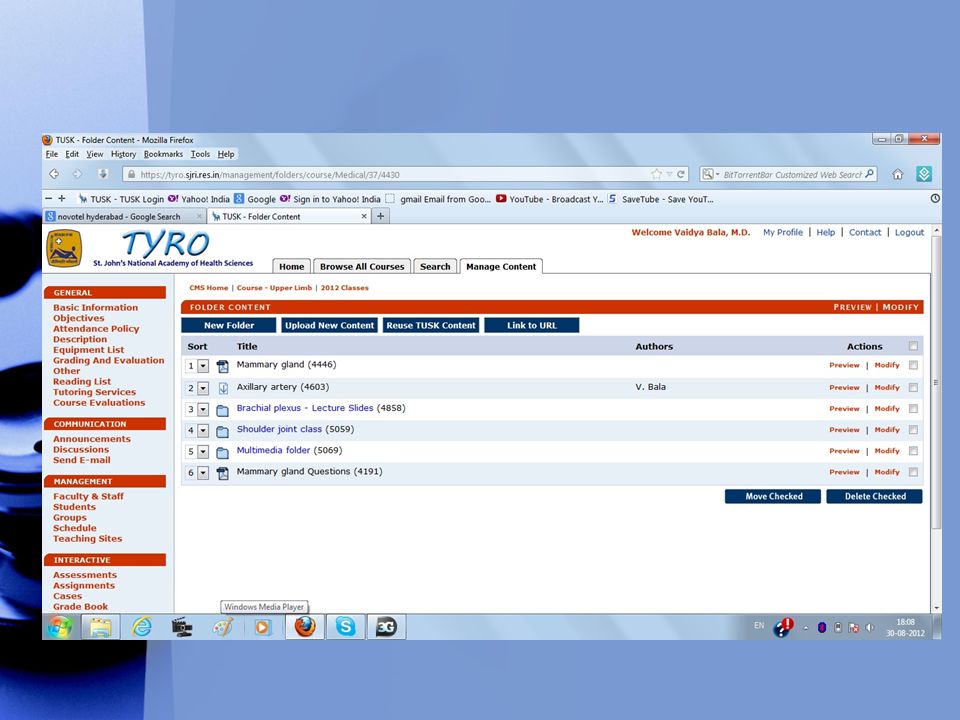Click Preview link for Multimedia folder
Viewport: 960px width, 720px height.
pyautogui.click(x=844, y=451)
